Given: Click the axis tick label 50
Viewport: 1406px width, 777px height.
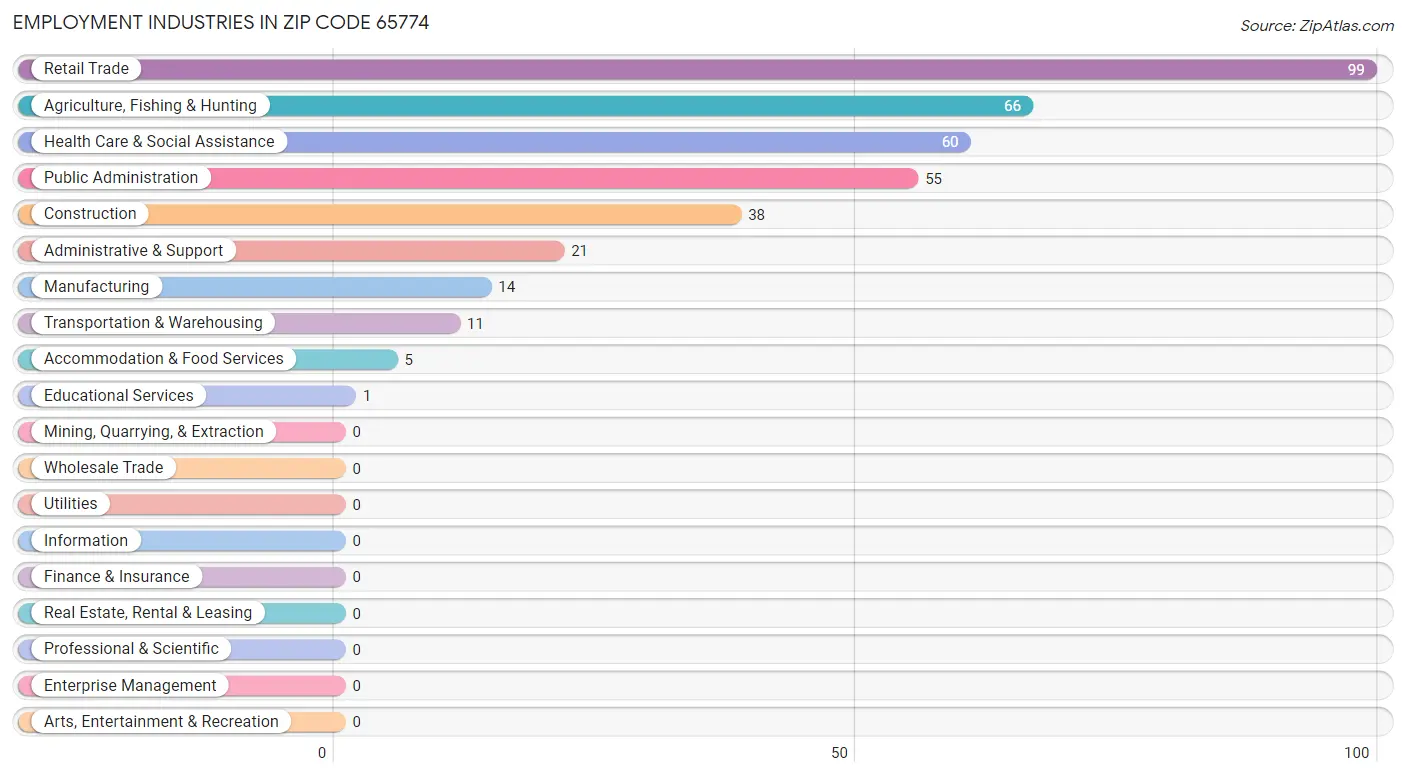Looking at the screenshot, I should pyautogui.click(x=840, y=753).
